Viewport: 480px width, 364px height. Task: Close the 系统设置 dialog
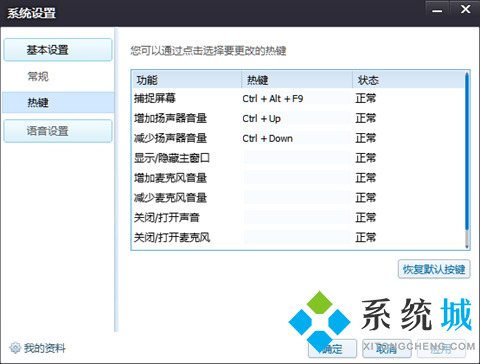(465, 10)
